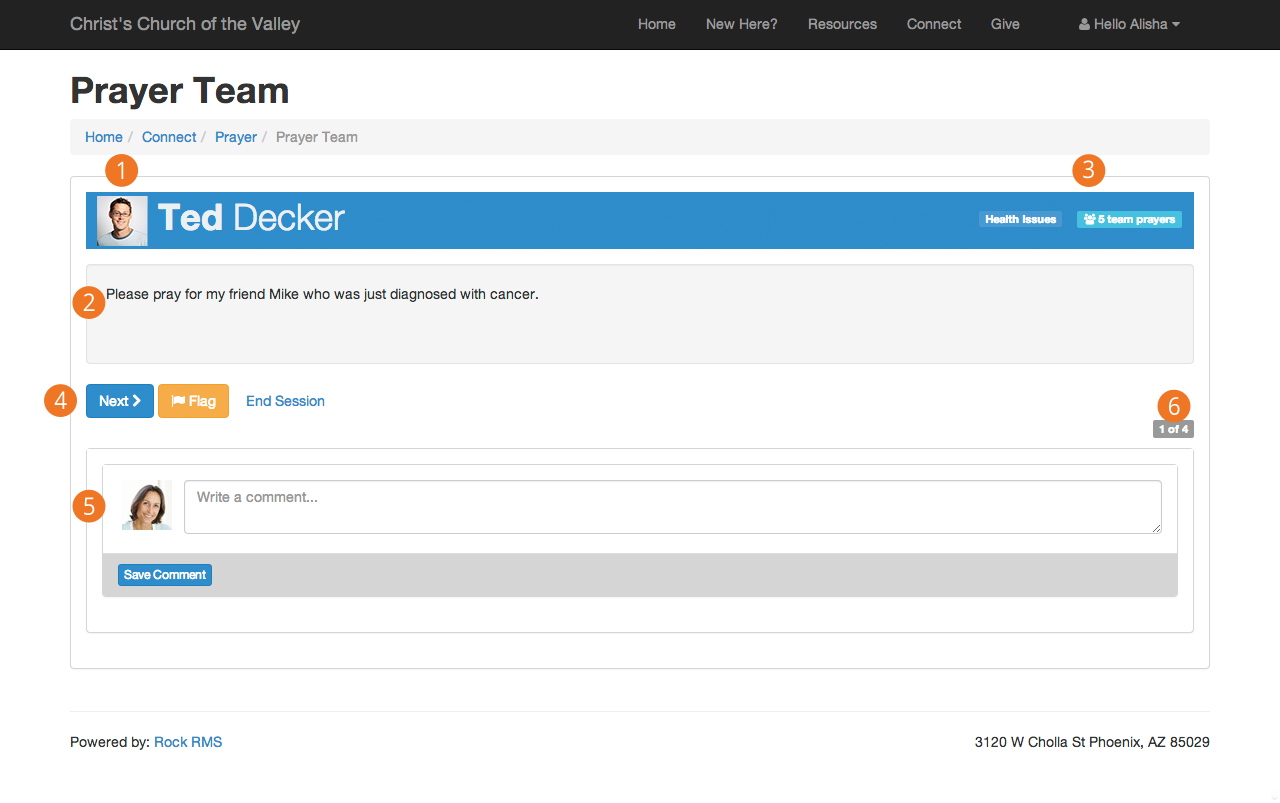Go to Home in the breadcrumb
The image size is (1280, 803).
pyautogui.click(x=104, y=137)
